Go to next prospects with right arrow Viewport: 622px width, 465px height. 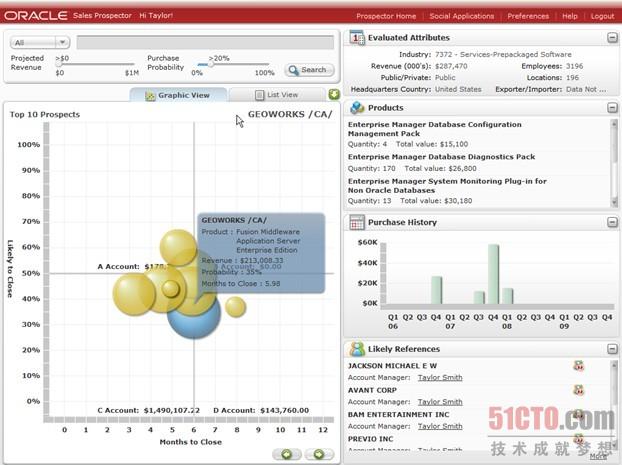(319, 454)
